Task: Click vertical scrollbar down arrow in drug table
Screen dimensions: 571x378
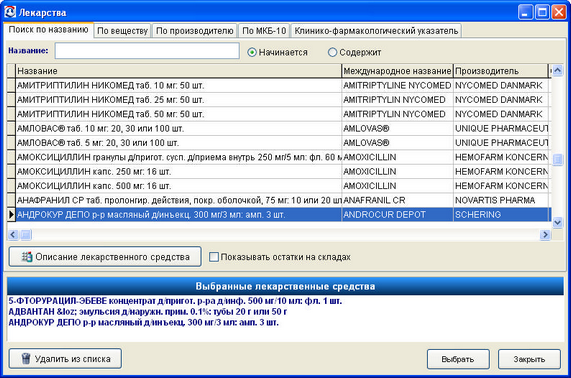Action: [558, 222]
